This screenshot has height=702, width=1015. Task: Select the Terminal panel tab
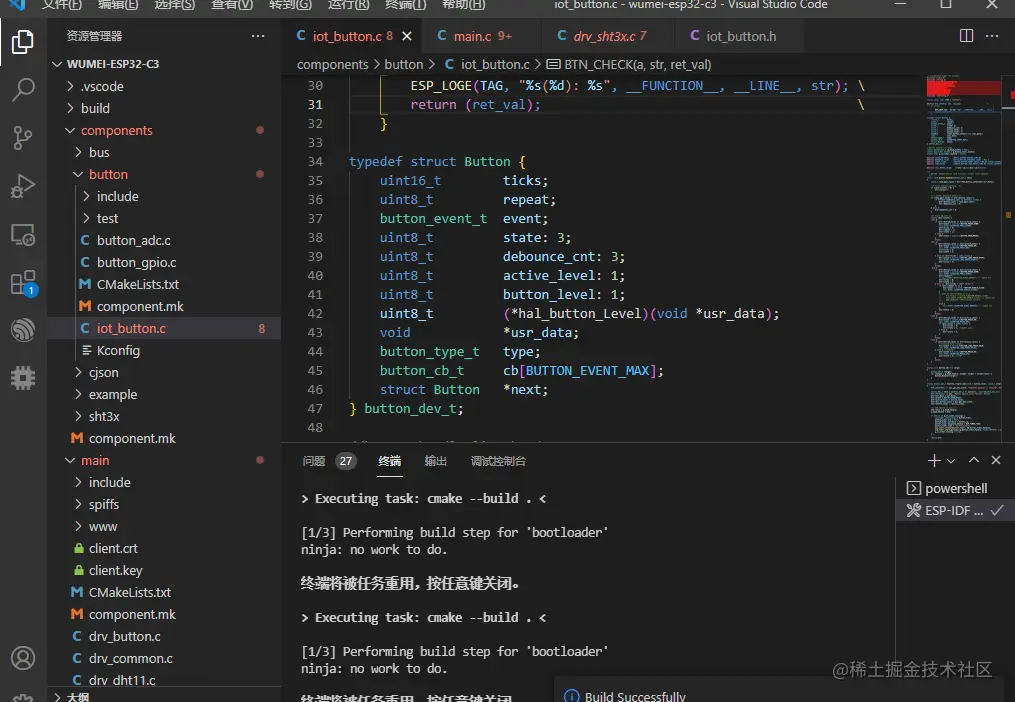tap(390, 461)
